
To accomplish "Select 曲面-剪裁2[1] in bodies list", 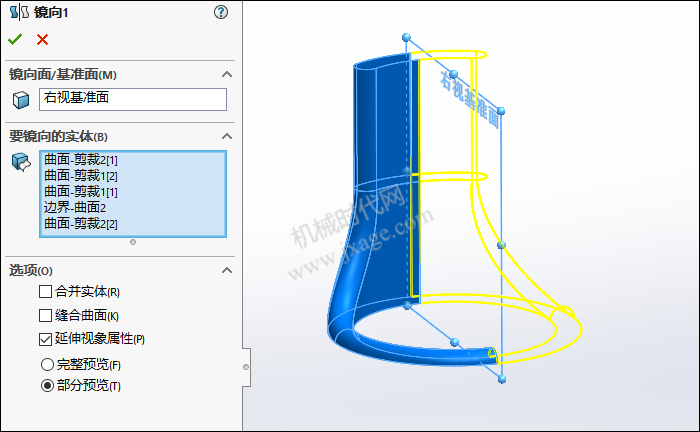I will 81,160.
